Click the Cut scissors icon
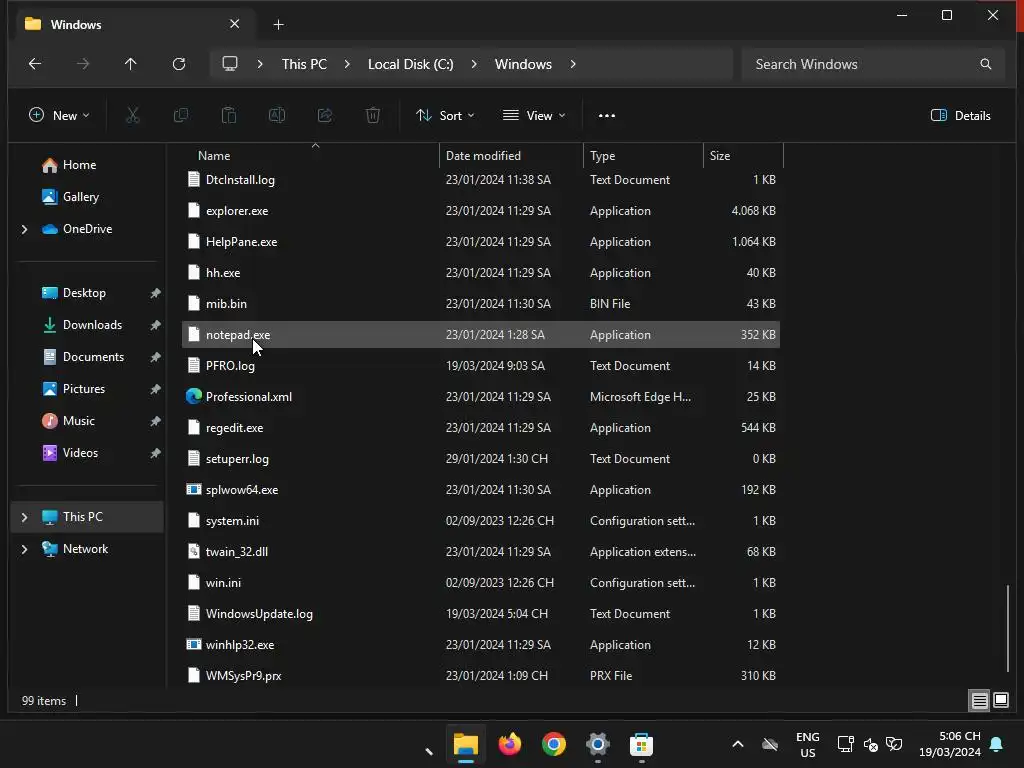 point(133,116)
